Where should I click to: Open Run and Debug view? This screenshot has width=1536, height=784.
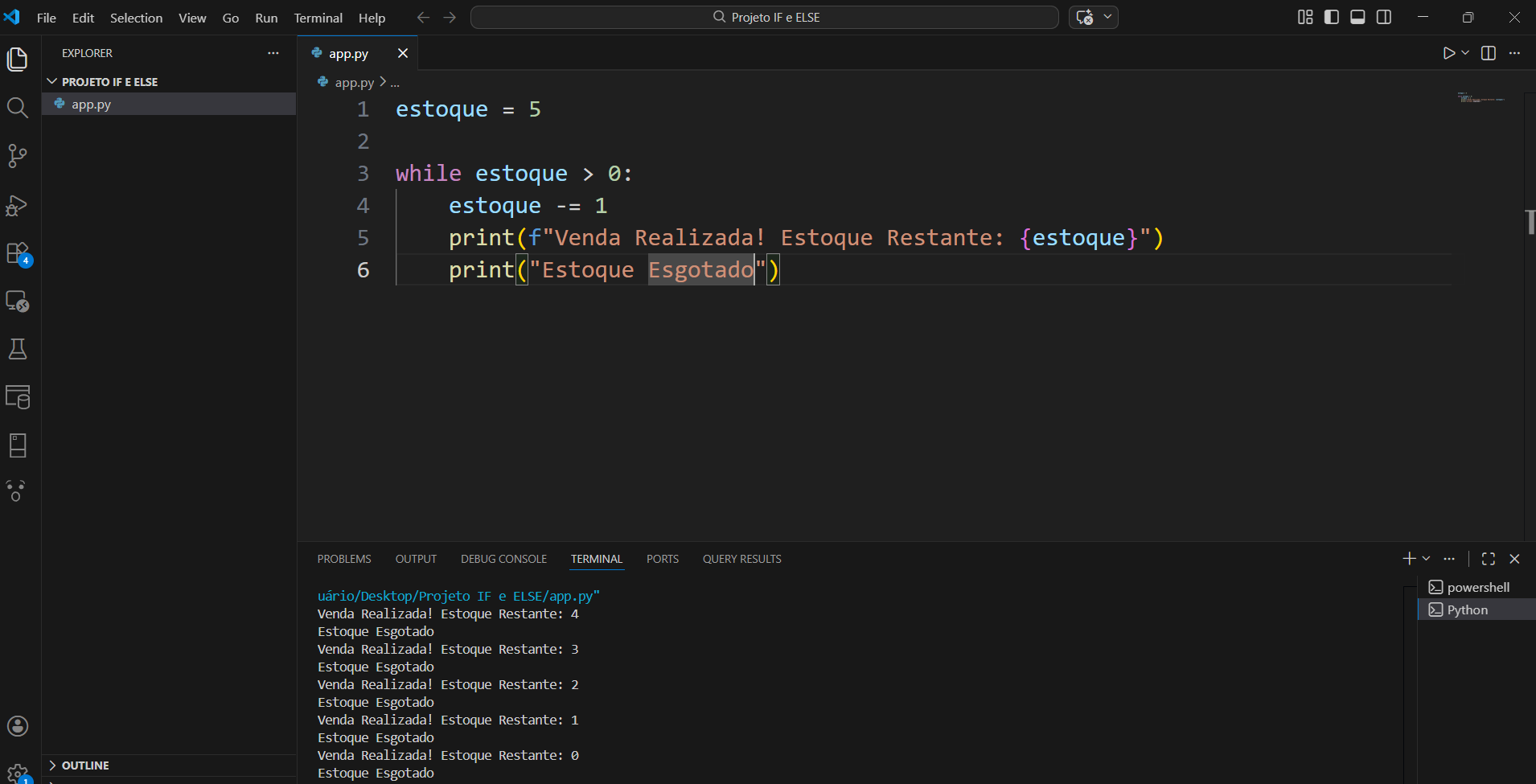[x=17, y=205]
